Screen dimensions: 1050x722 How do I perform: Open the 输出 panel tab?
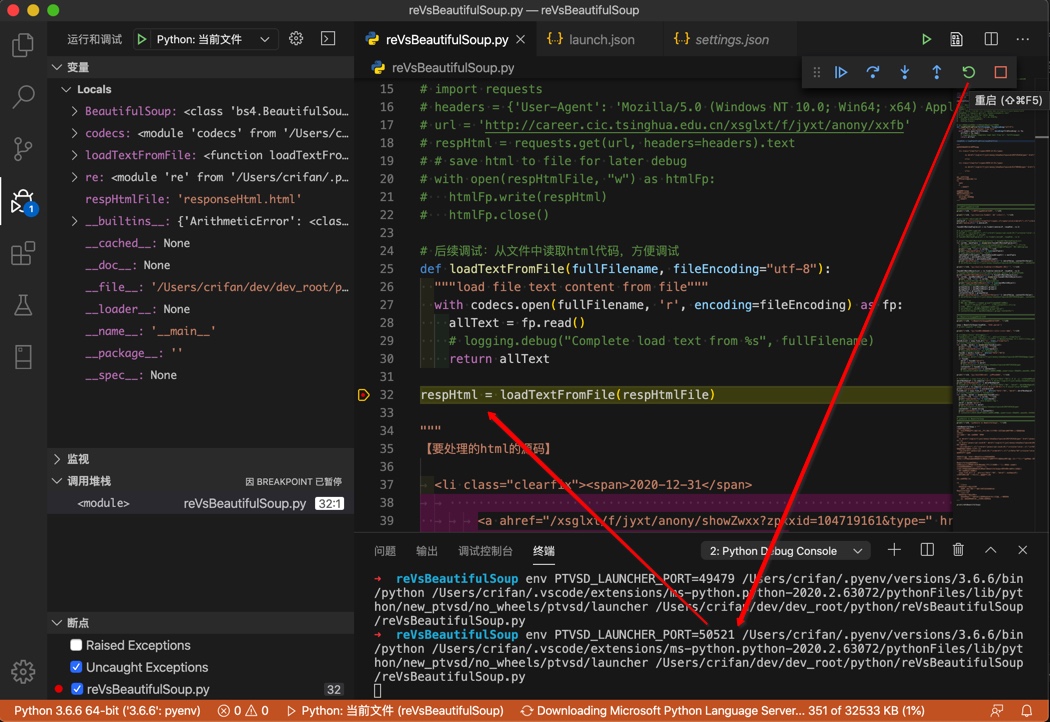tap(427, 551)
